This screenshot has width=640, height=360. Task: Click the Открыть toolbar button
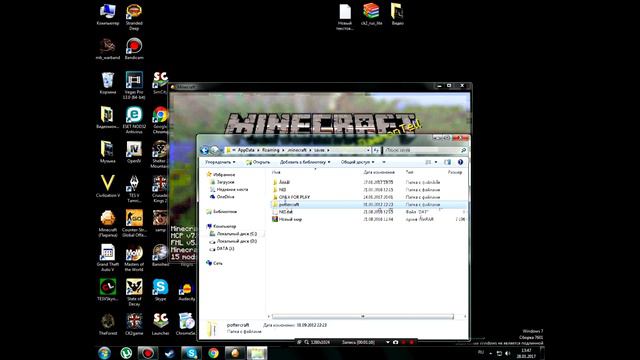click(x=258, y=162)
